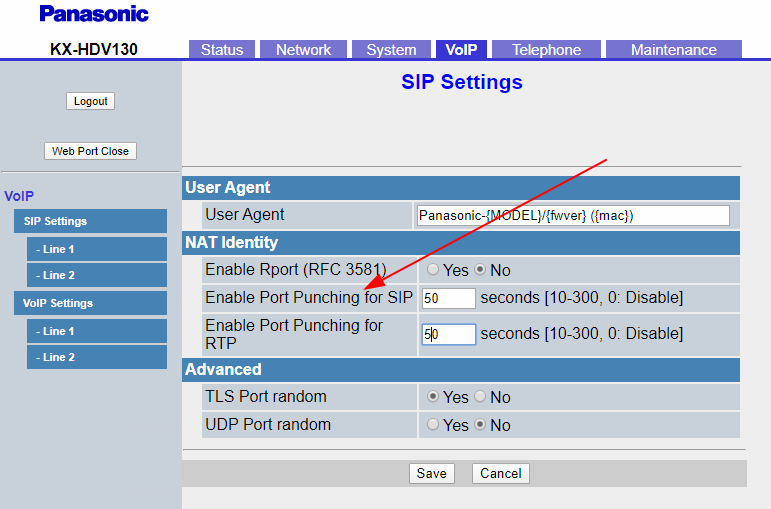
Task: Open SIP Settings in the sidebar
Action: pyautogui.click(x=56, y=221)
